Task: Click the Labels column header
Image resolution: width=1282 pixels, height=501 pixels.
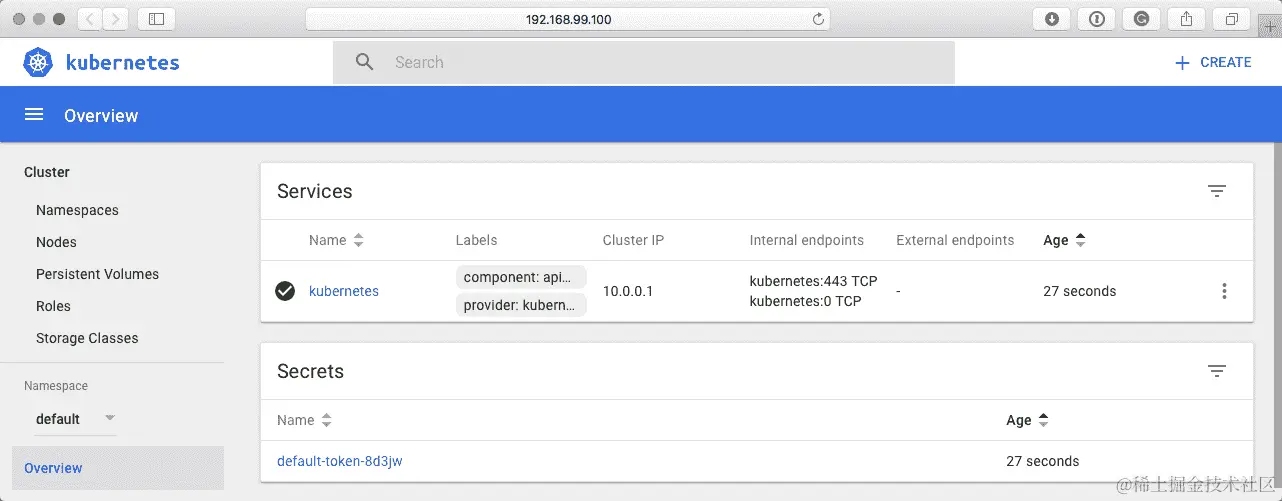Action: click(476, 240)
